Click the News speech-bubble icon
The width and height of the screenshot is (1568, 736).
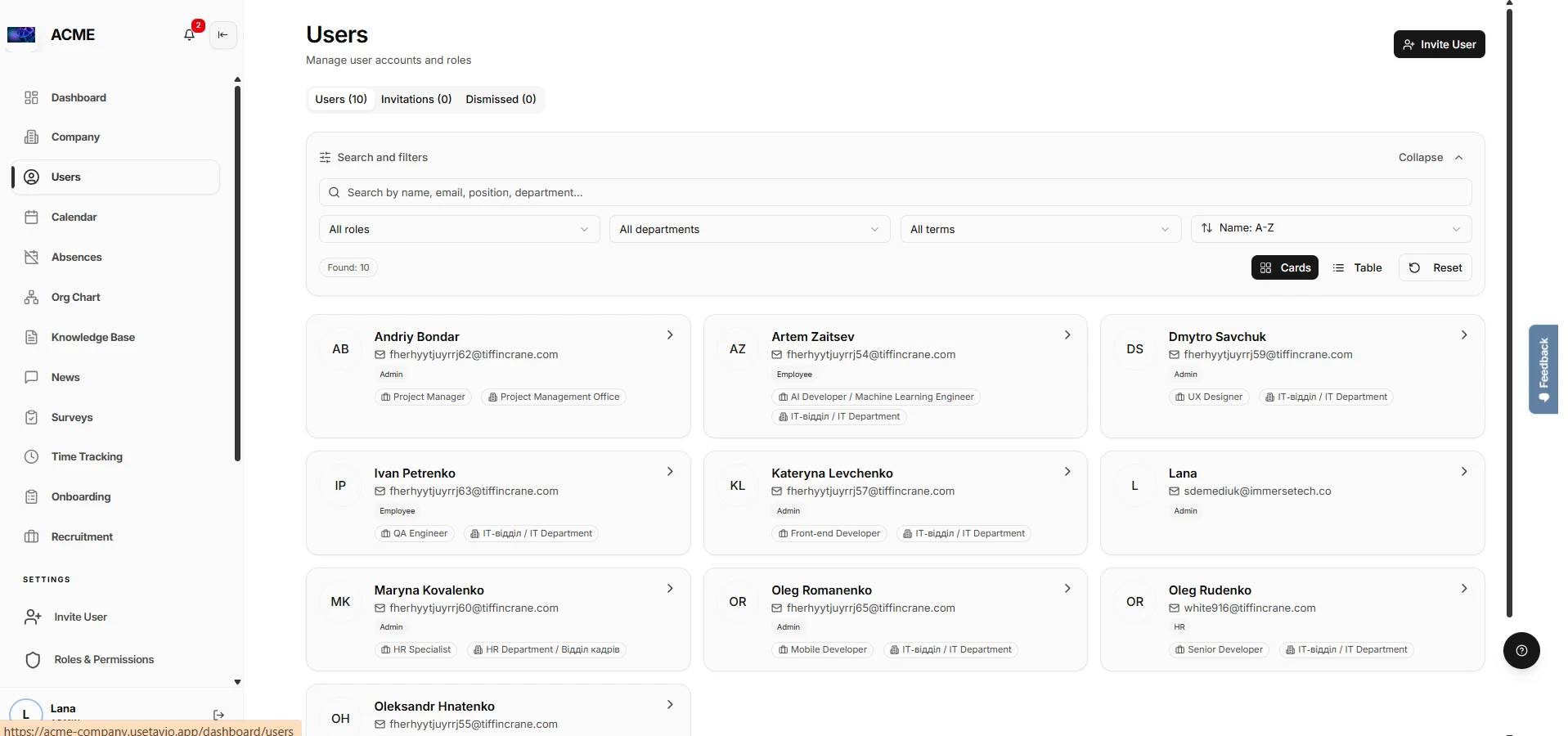(x=31, y=377)
